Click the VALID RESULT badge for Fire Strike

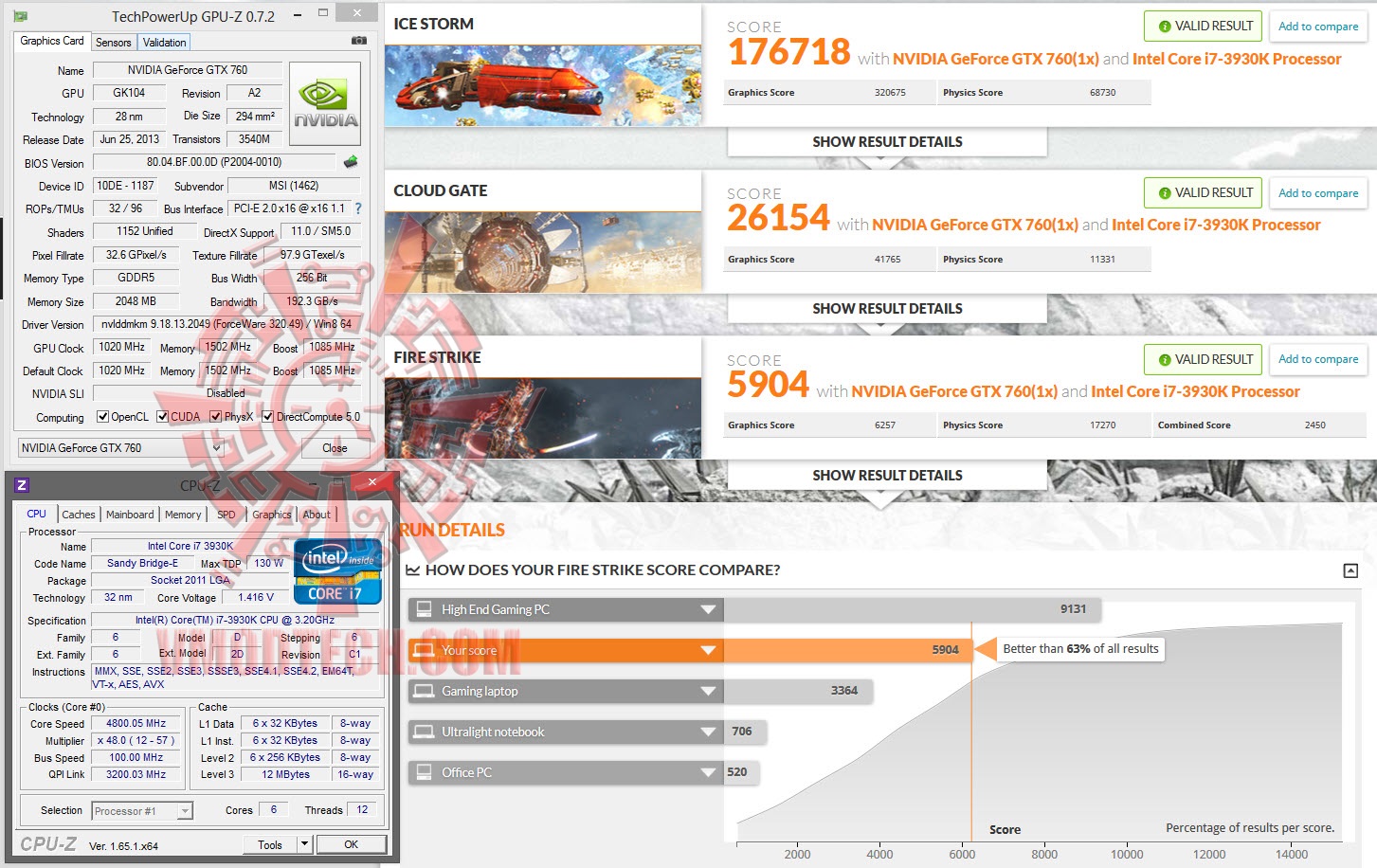click(x=1204, y=359)
